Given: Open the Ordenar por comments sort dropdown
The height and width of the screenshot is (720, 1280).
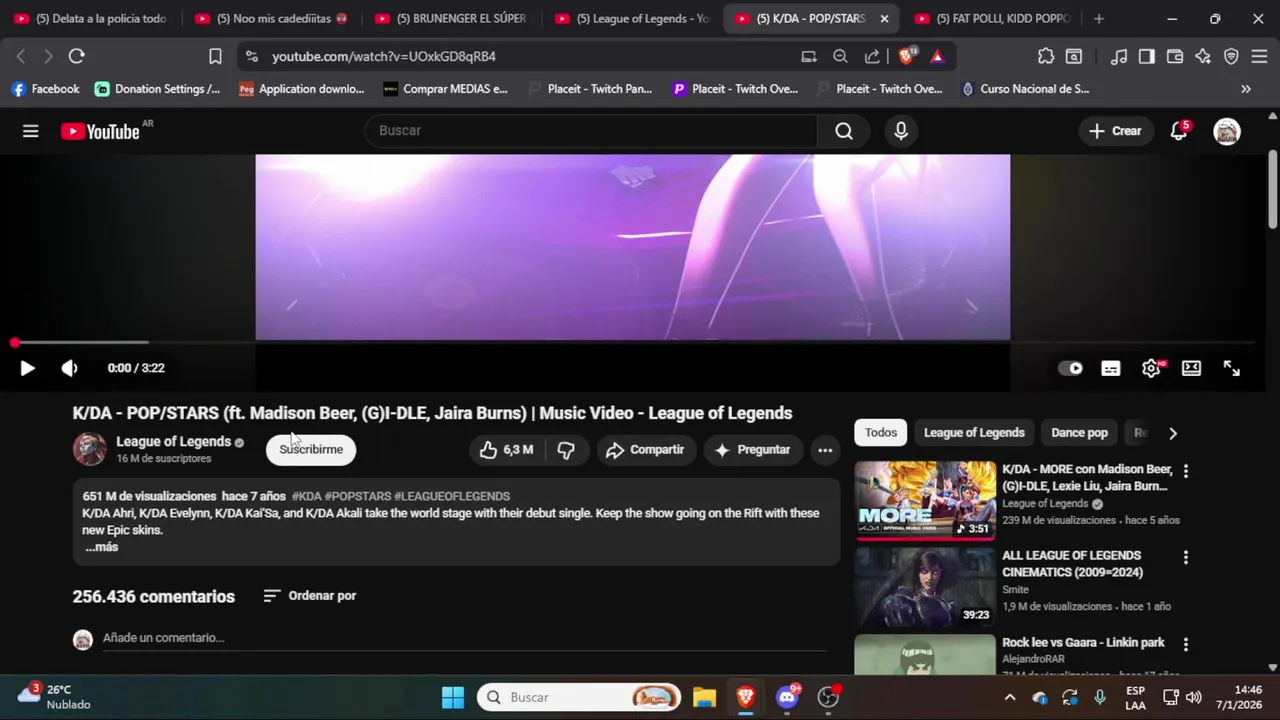Looking at the screenshot, I should click(x=310, y=596).
